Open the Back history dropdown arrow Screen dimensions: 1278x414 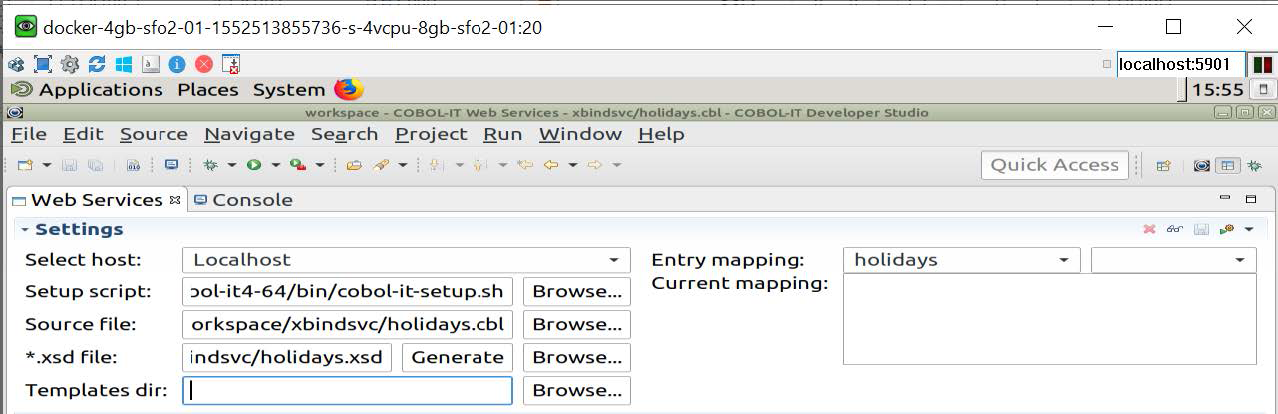(x=572, y=165)
